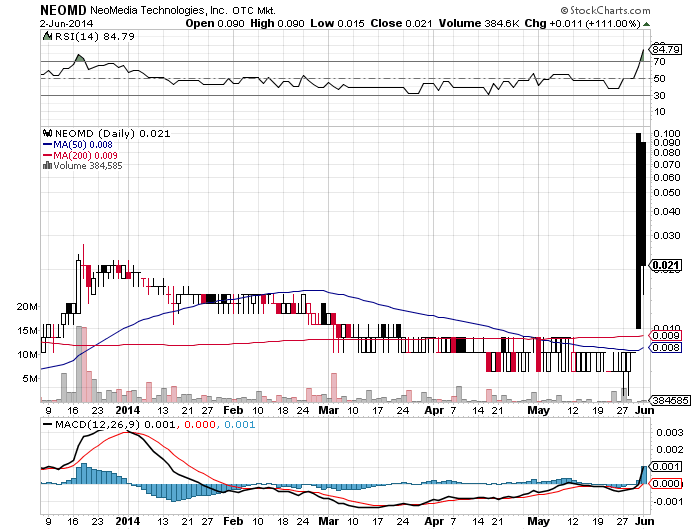Click the MACD(12,26,9) 0.001 legend text
The height and width of the screenshot is (530, 700).
click(115, 424)
